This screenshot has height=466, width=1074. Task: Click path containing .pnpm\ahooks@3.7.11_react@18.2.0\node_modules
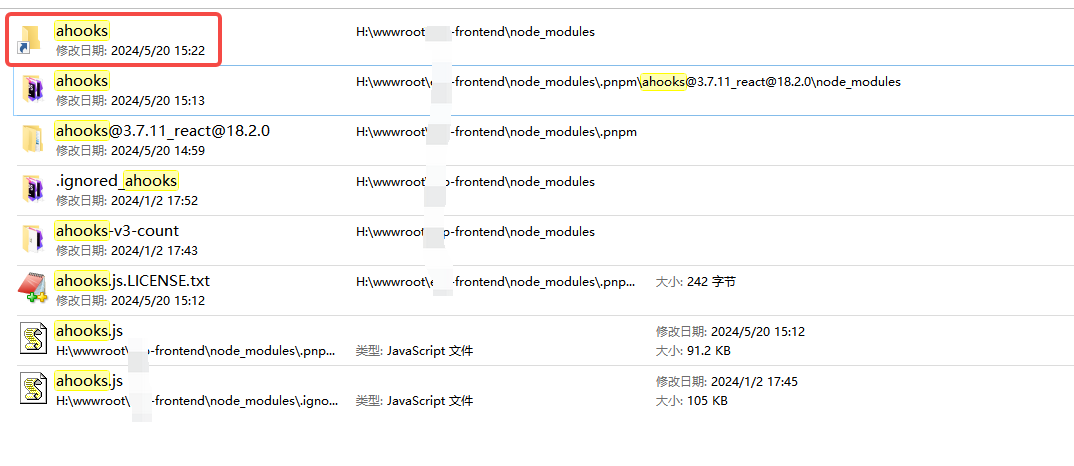pos(628,82)
